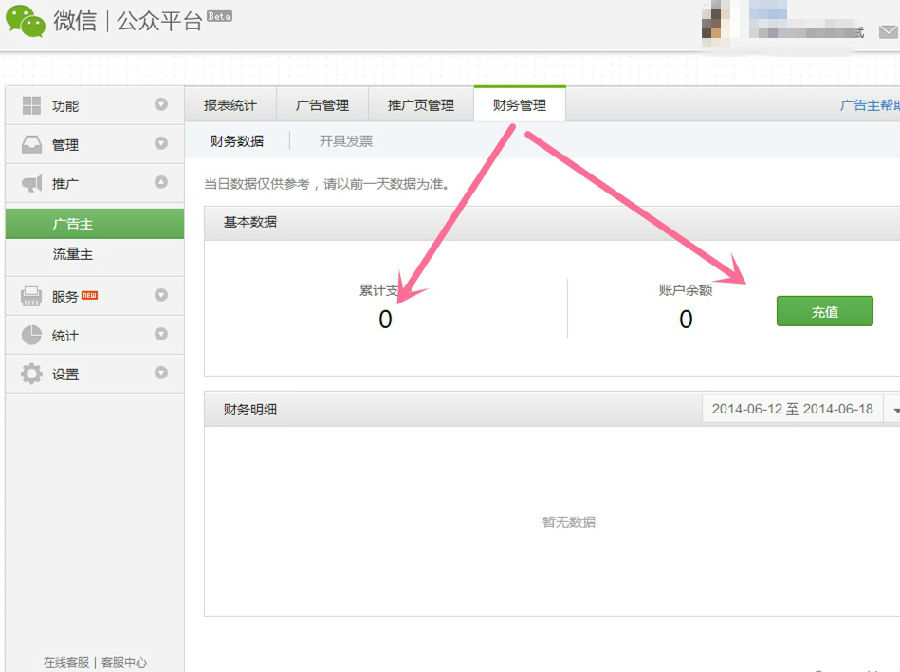Expand the 管理 section arrow
The height and width of the screenshot is (672, 900).
pyautogui.click(x=161, y=144)
